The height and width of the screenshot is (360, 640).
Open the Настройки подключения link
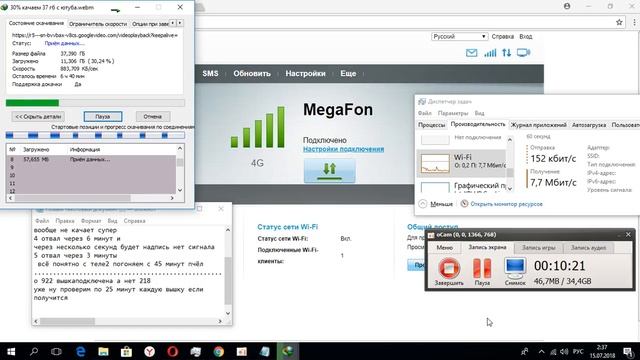click(343, 149)
